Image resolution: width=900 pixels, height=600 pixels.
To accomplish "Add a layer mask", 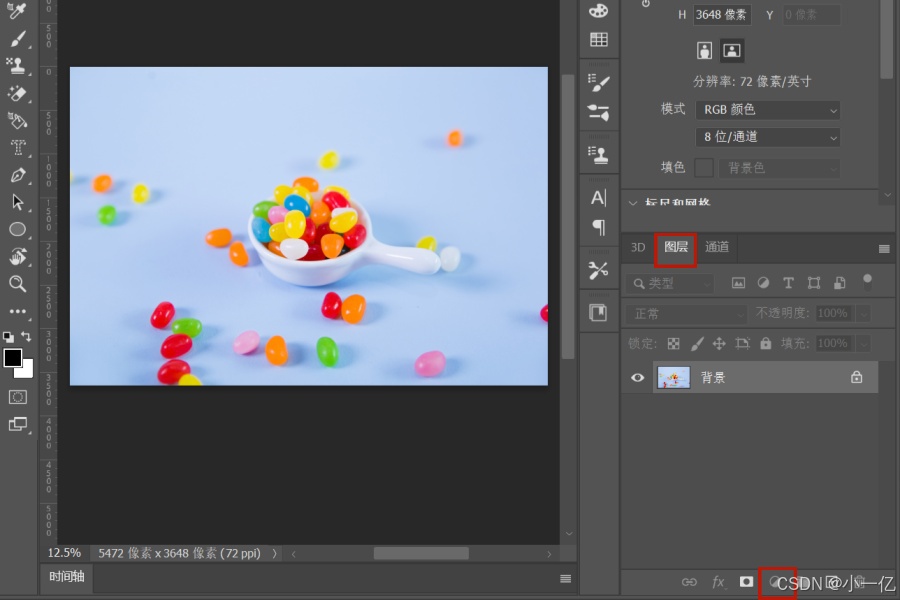I will pos(746,582).
